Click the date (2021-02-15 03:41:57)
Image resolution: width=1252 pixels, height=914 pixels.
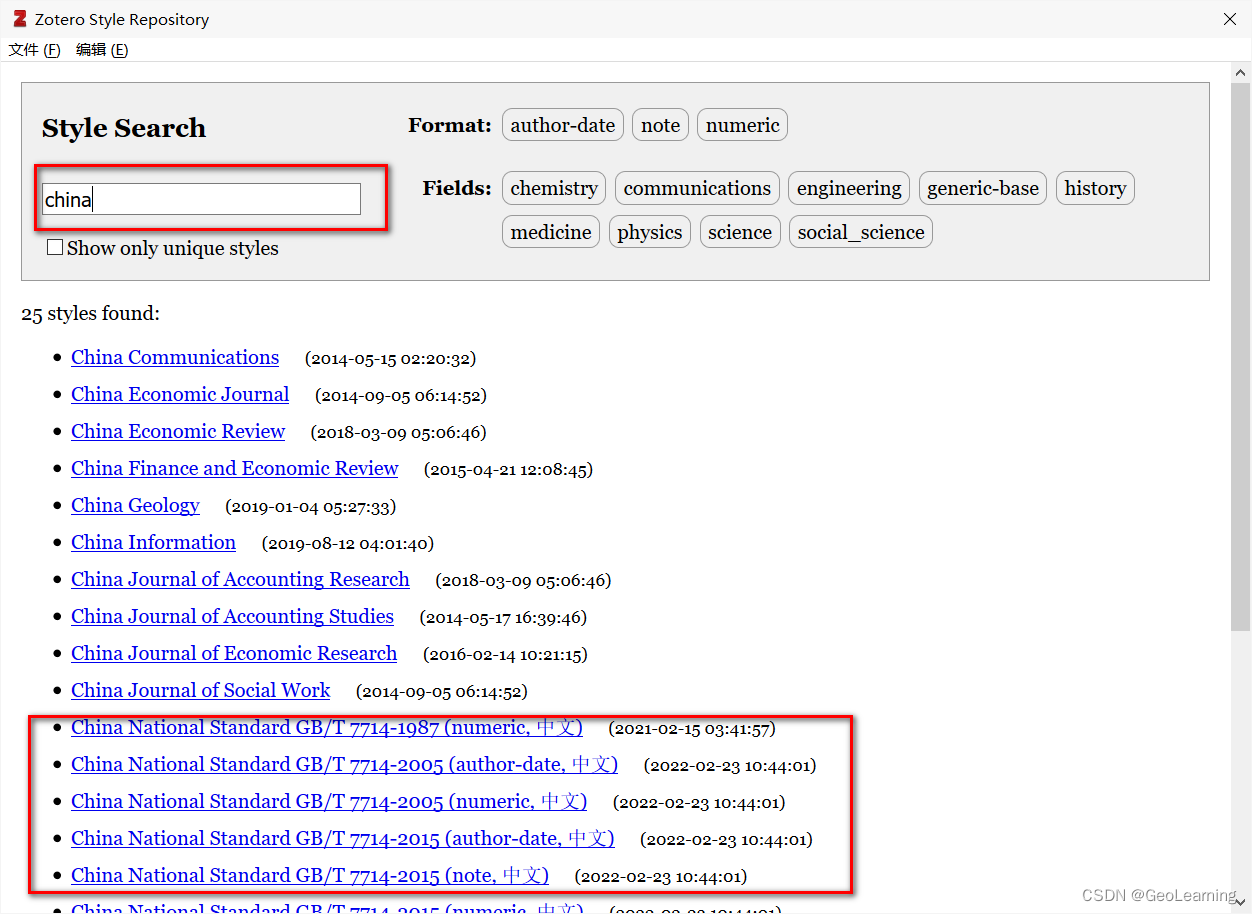click(692, 728)
